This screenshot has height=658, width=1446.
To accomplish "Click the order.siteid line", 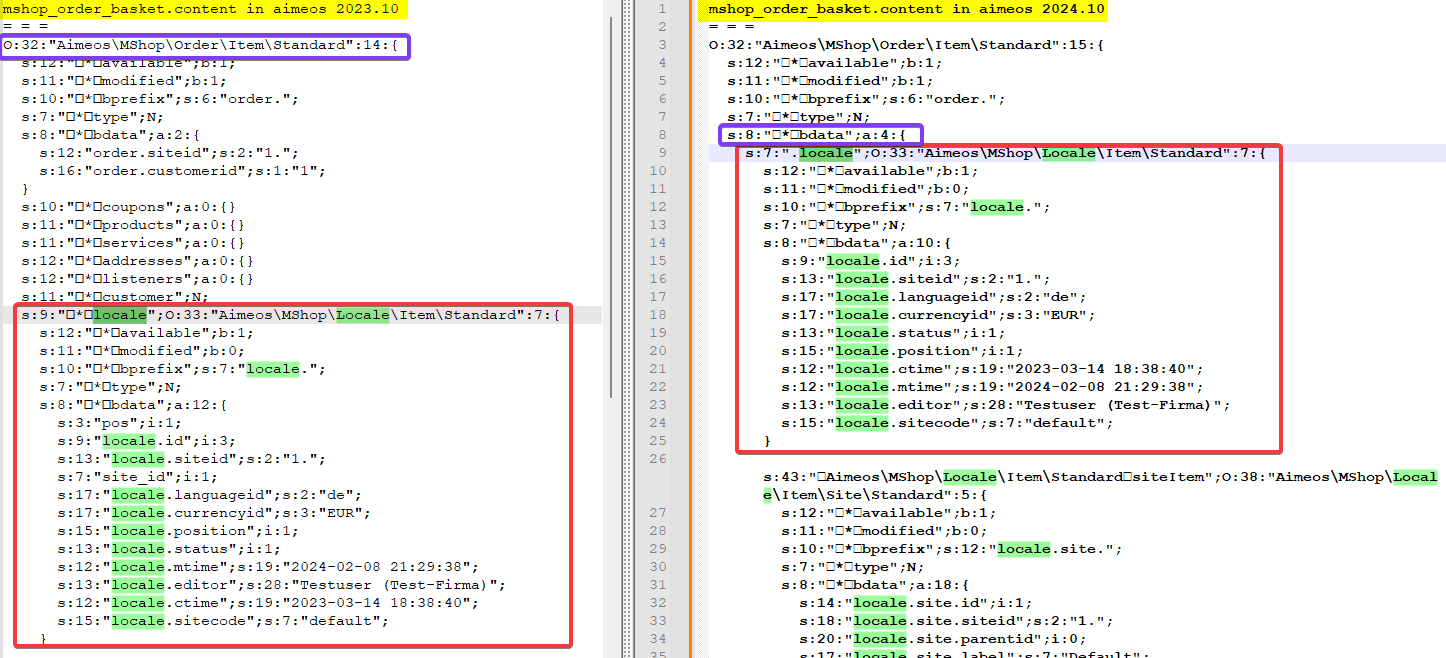I will pyautogui.click(x=169, y=153).
